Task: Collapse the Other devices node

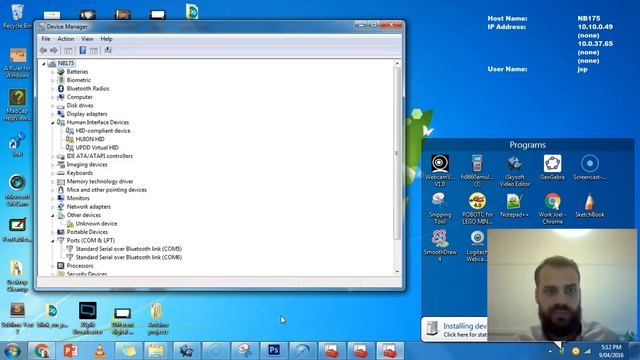Action: 53,215
